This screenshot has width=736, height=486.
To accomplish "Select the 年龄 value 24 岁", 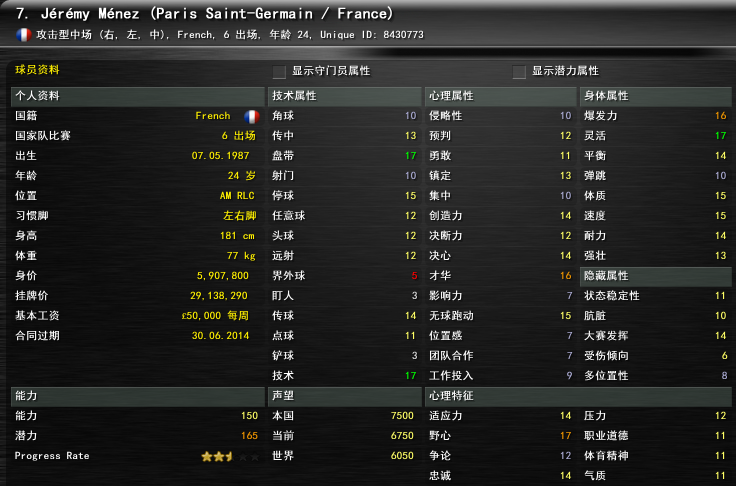I will (242, 176).
